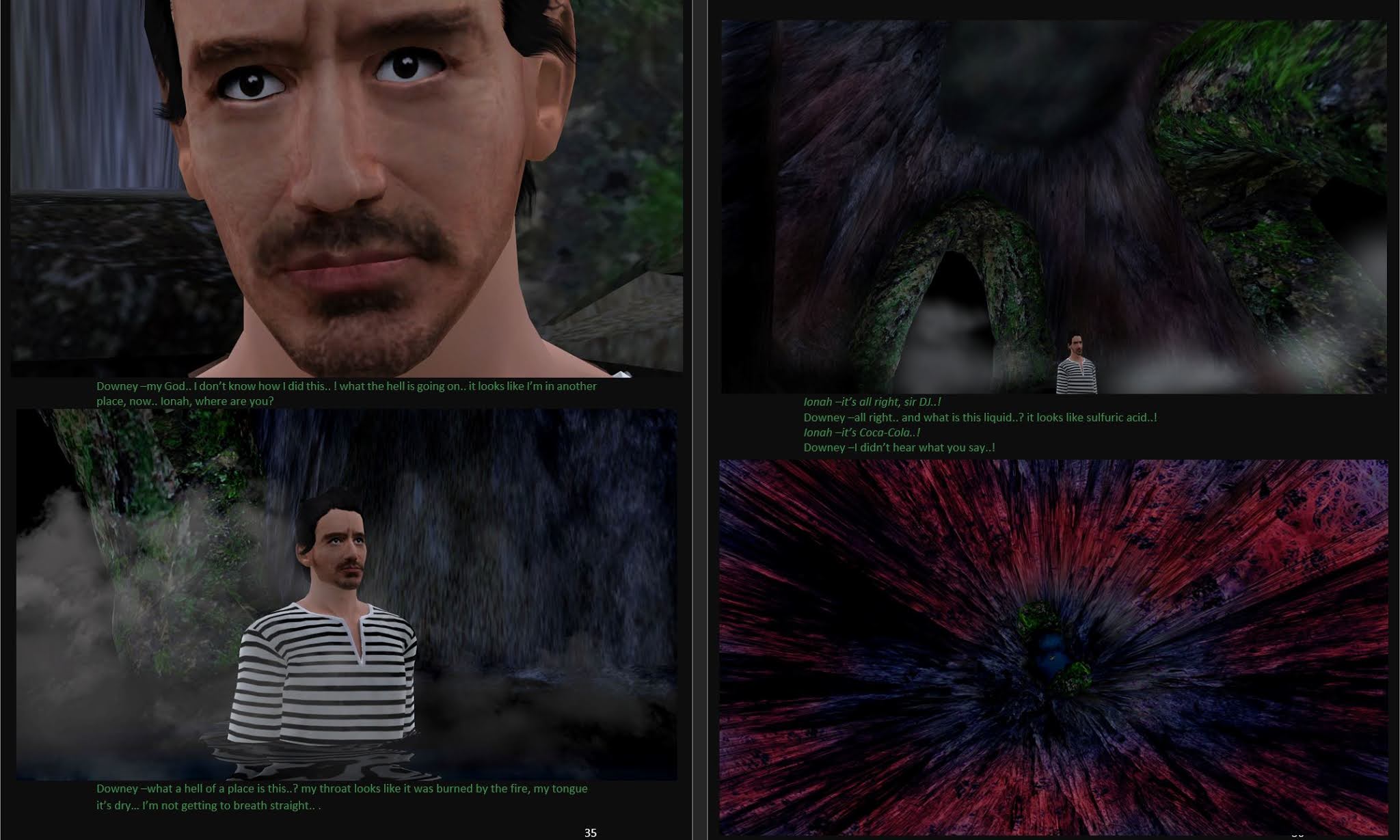The height and width of the screenshot is (840, 1400).
Task: Click the red and purple burst panel
Action: coord(1053,647)
